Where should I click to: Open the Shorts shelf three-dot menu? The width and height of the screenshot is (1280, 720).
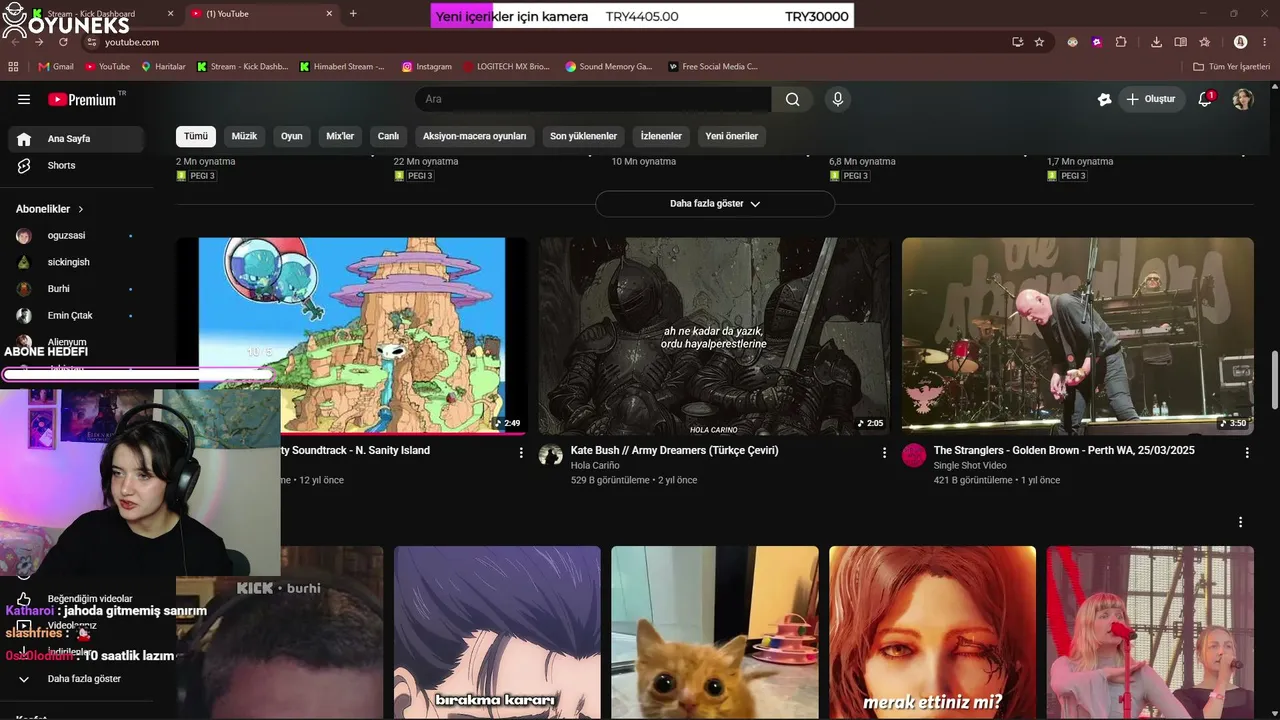(x=1240, y=522)
